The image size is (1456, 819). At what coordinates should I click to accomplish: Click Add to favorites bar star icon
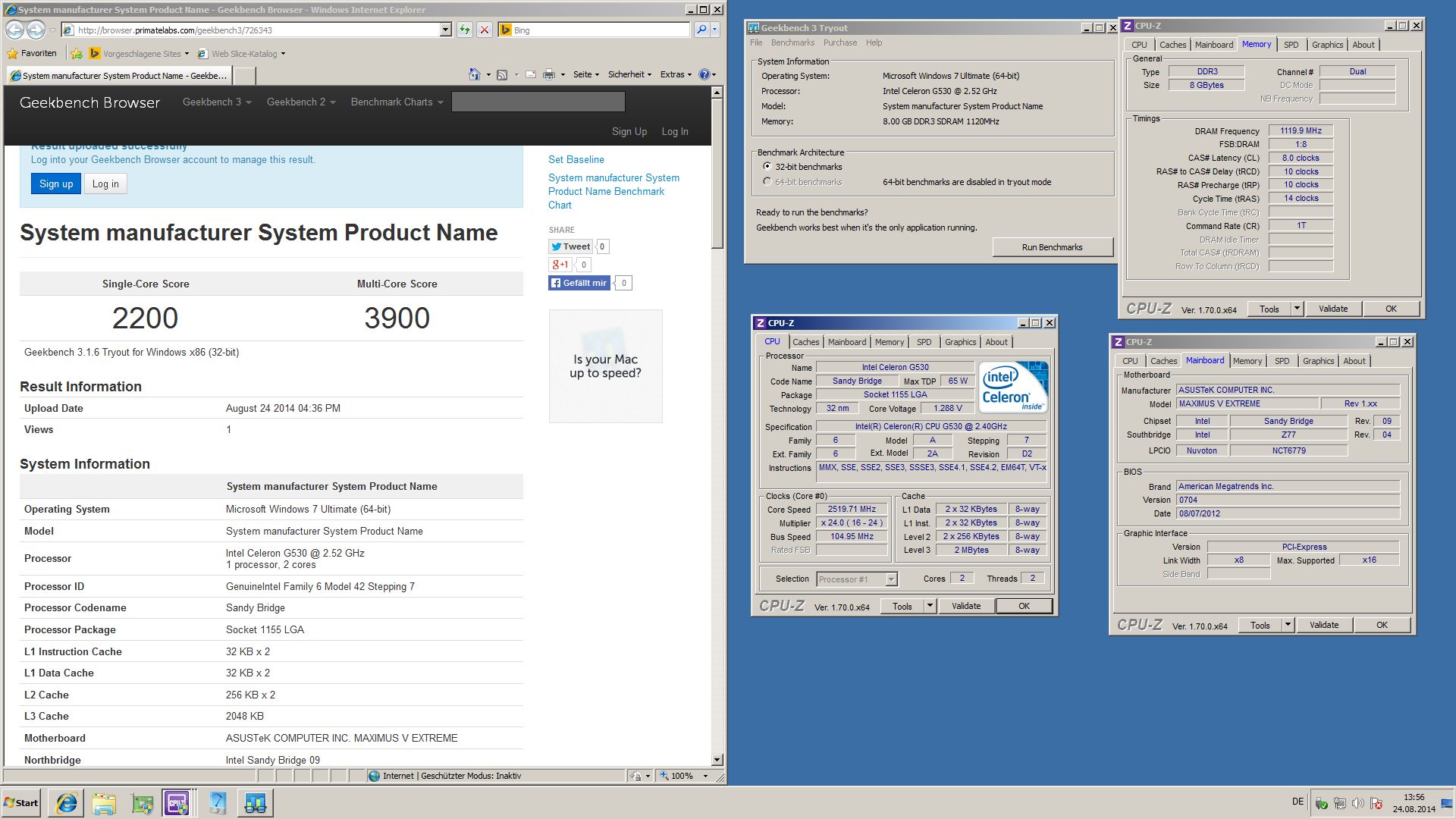point(77,54)
